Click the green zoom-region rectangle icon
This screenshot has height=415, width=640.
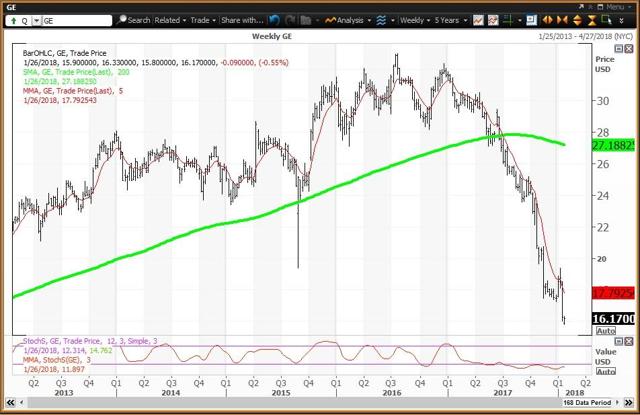607,20
